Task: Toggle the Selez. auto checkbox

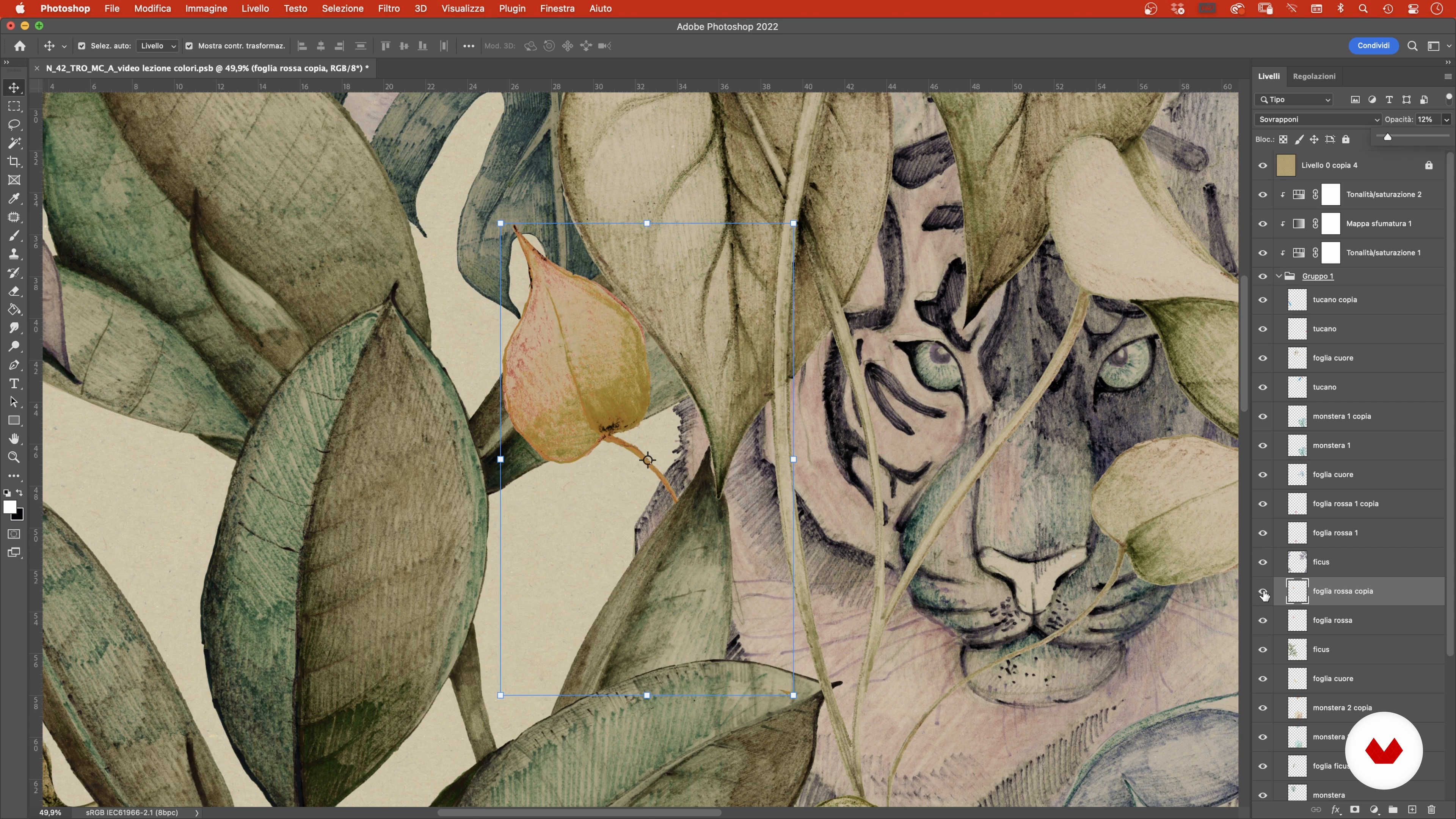Action: coord(82,46)
